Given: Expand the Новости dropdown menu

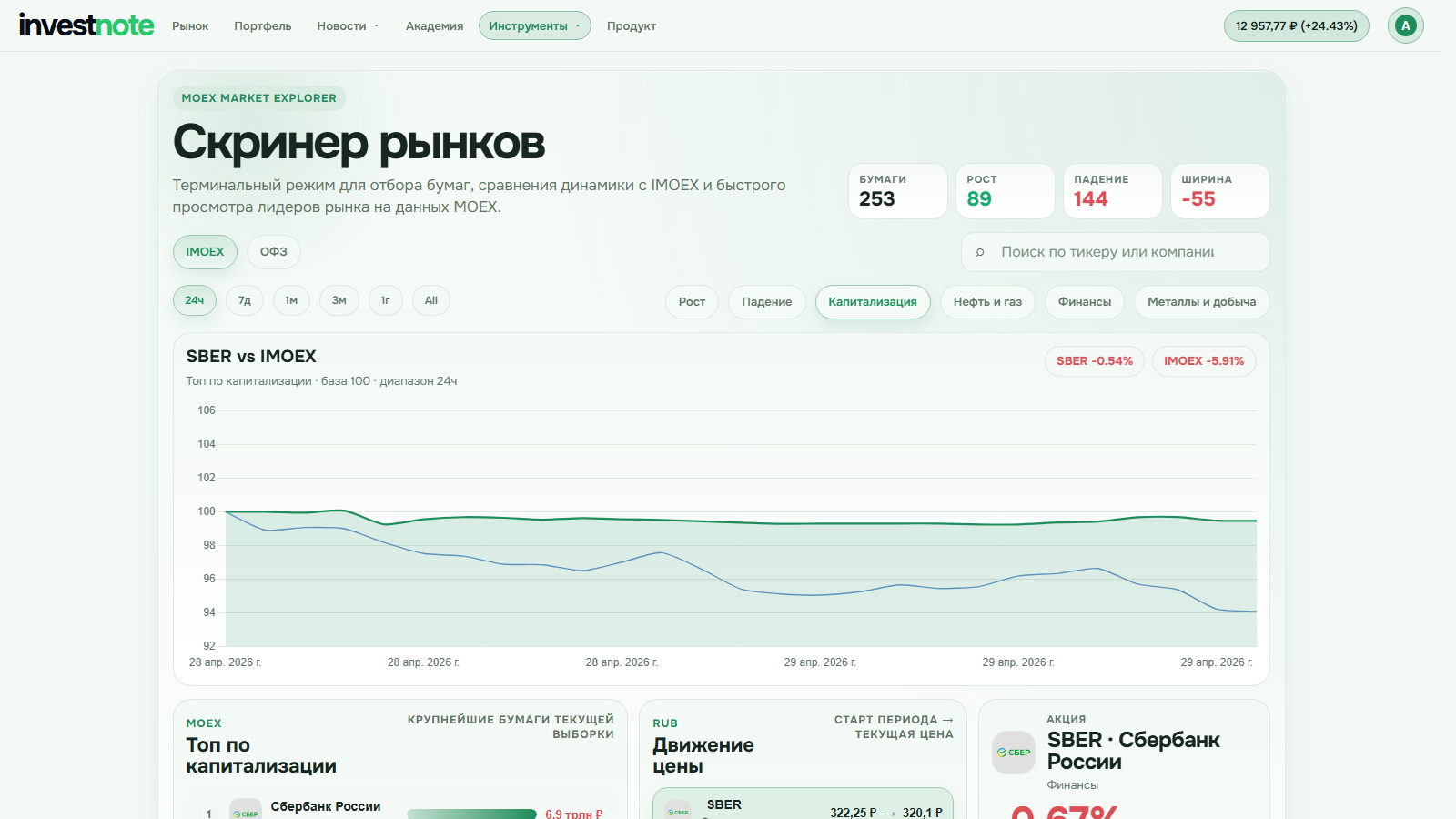Looking at the screenshot, I should point(348,26).
